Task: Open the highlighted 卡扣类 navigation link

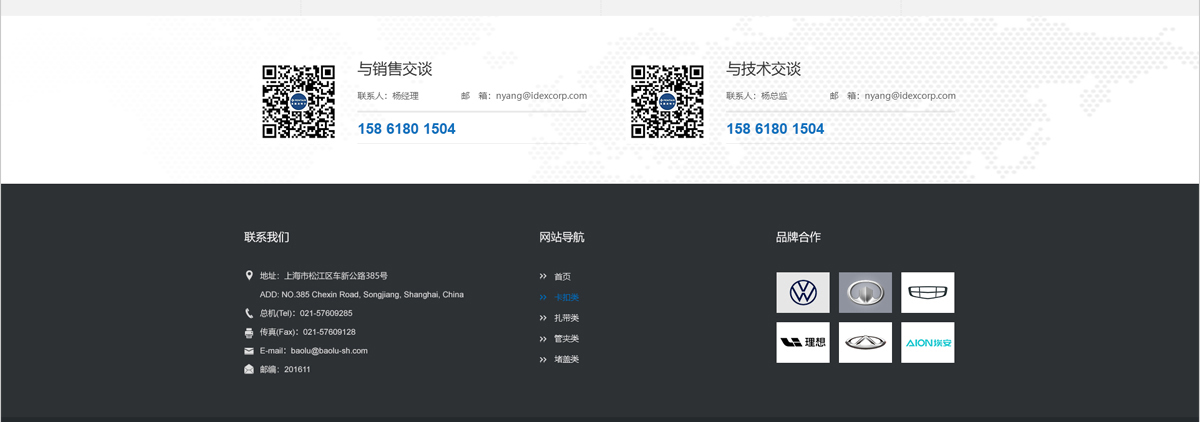Action: click(566, 298)
